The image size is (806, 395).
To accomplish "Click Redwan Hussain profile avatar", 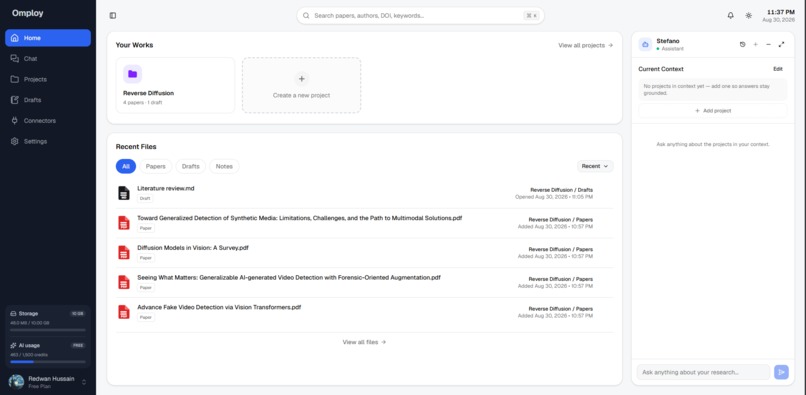I will (16, 382).
